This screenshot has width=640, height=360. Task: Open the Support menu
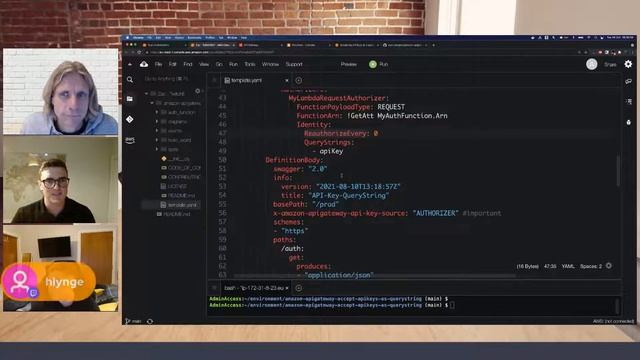click(x=294, y=64)
